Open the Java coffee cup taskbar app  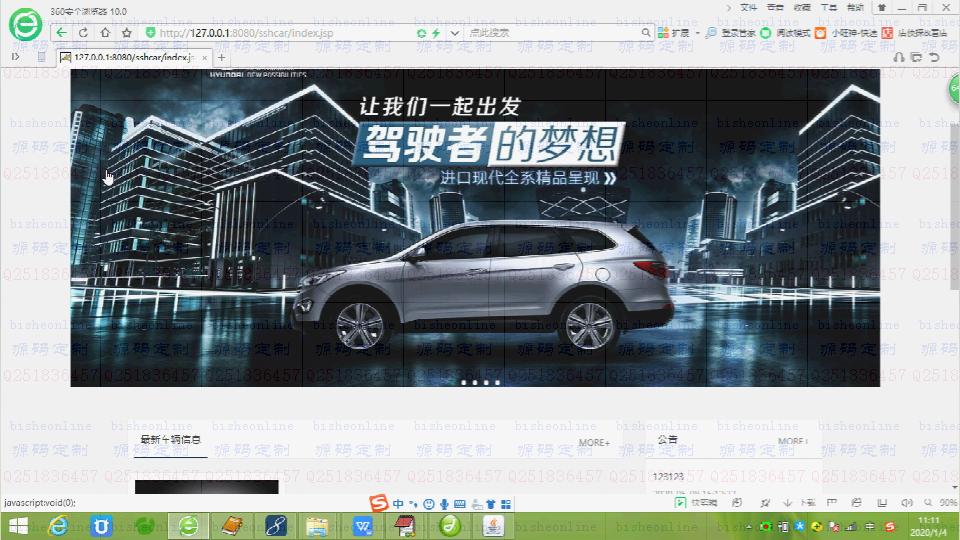tap(493, 527)
